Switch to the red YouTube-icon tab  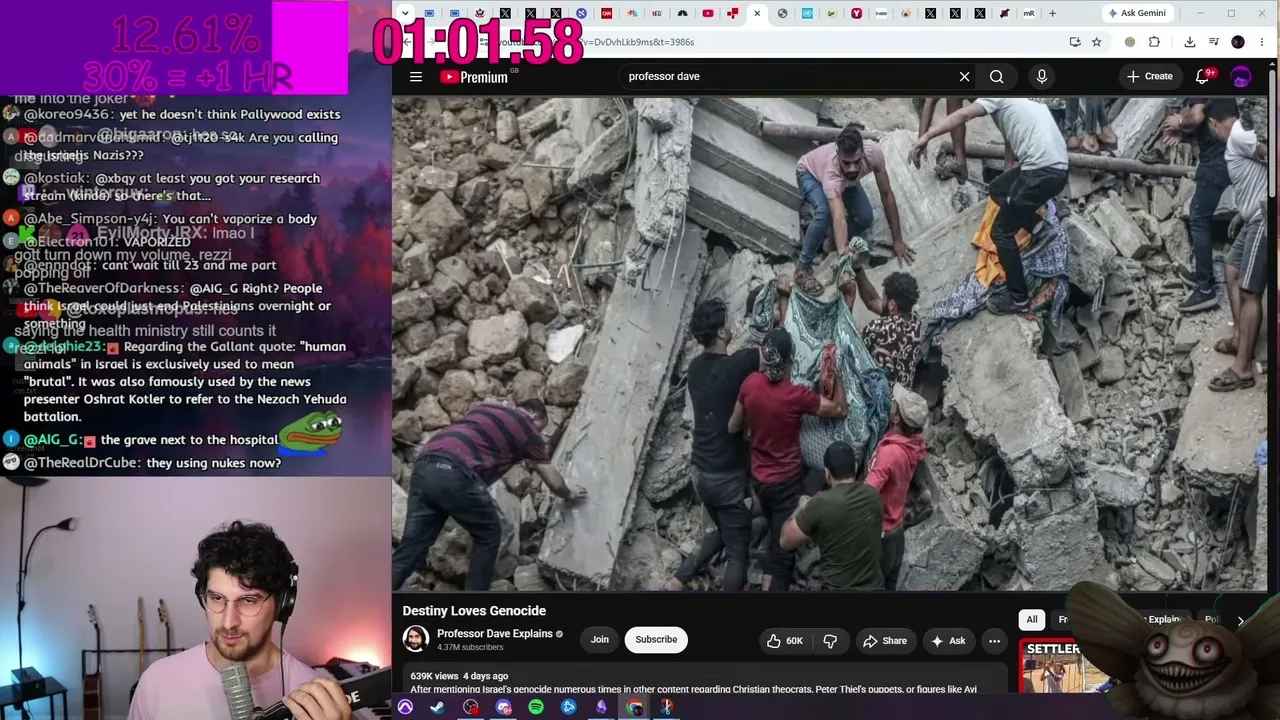click(x=708, y=13)
